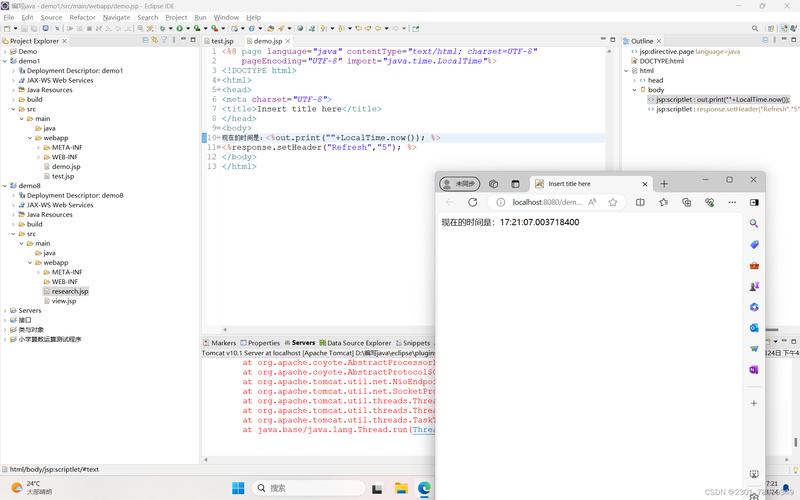Close the demo.jsp editor tab

pyautogui.click(x=288, y=41)
